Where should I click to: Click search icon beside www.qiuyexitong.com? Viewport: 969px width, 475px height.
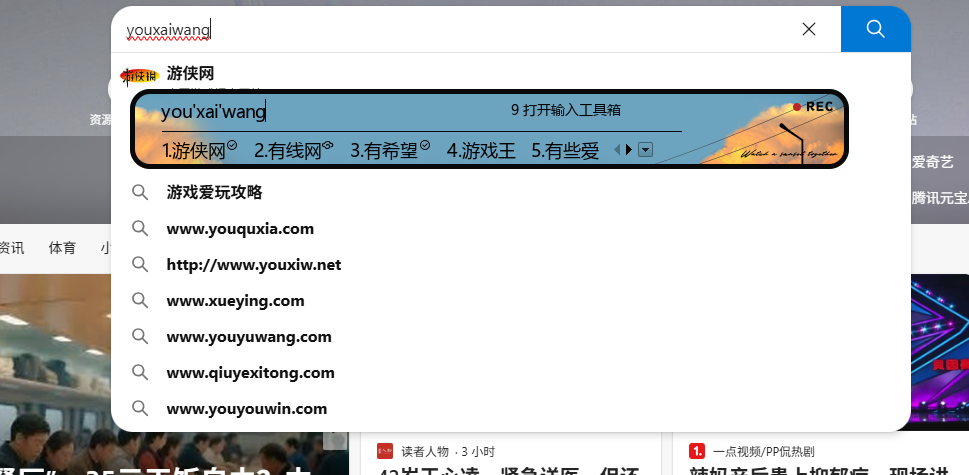pos(140,372)
